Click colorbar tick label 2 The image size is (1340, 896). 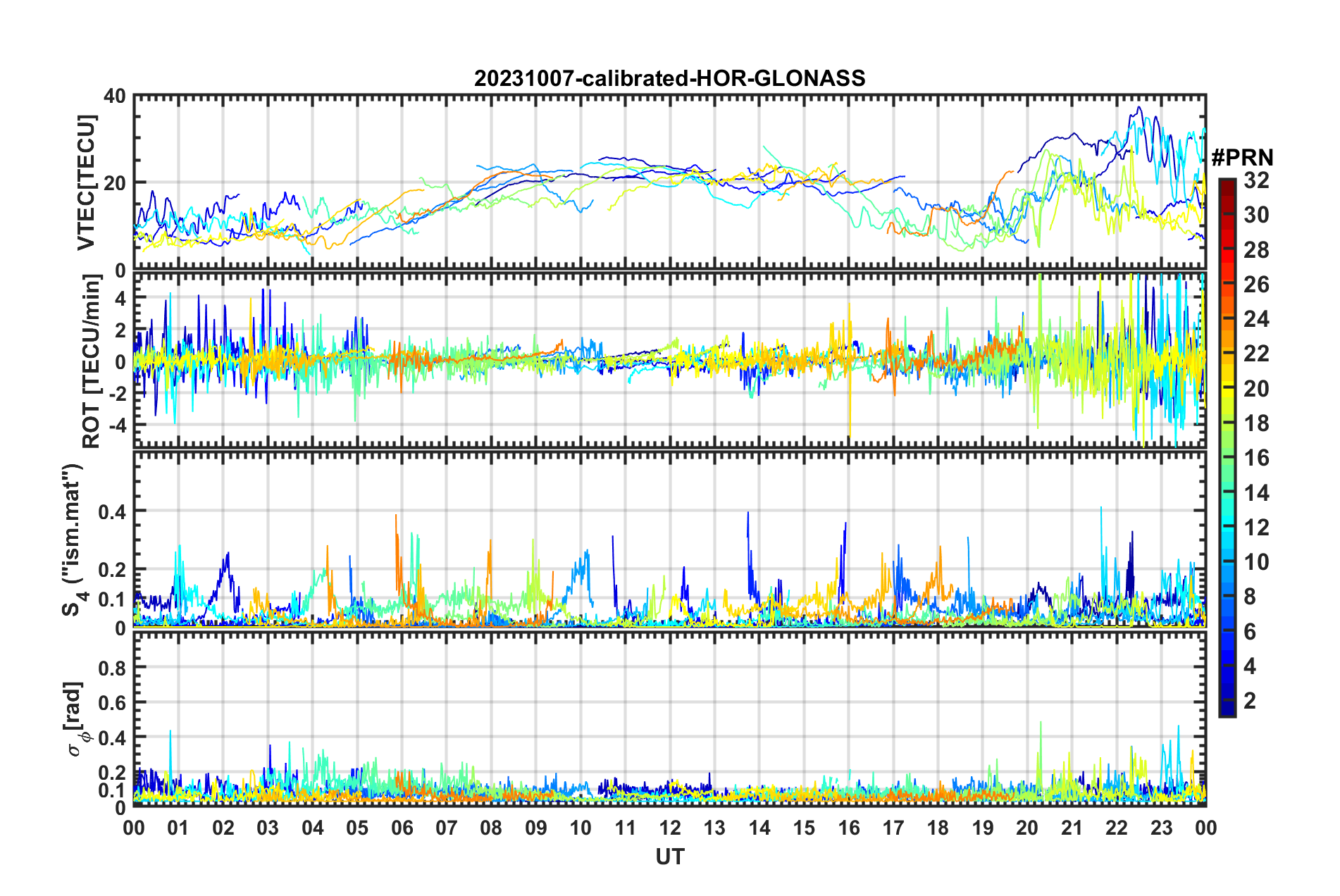pos(1251,701)
